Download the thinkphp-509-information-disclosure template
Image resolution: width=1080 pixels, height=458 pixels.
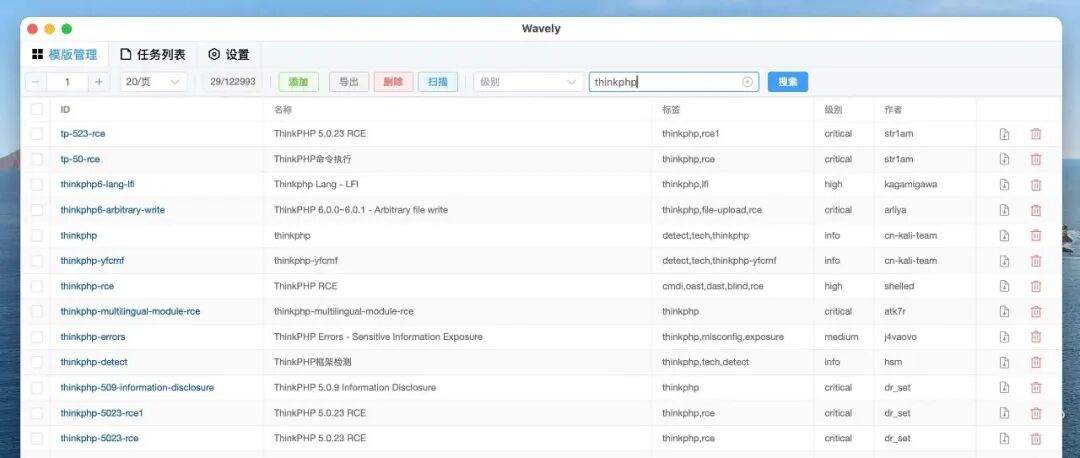pyautogui.click(x=1004, y=388)
